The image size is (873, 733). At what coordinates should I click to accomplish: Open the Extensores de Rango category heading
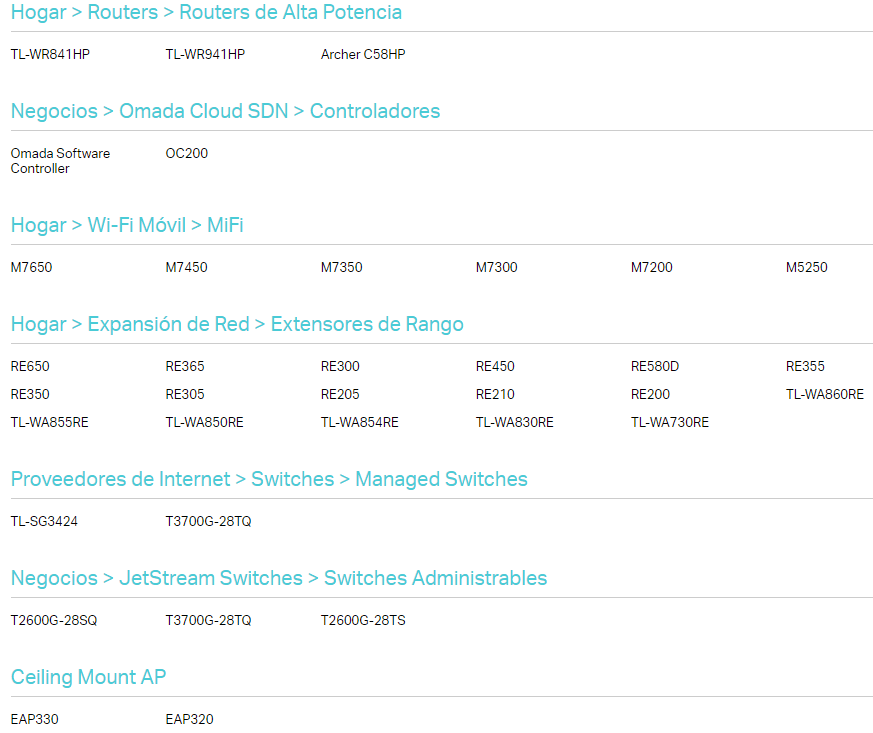(237, 324)
